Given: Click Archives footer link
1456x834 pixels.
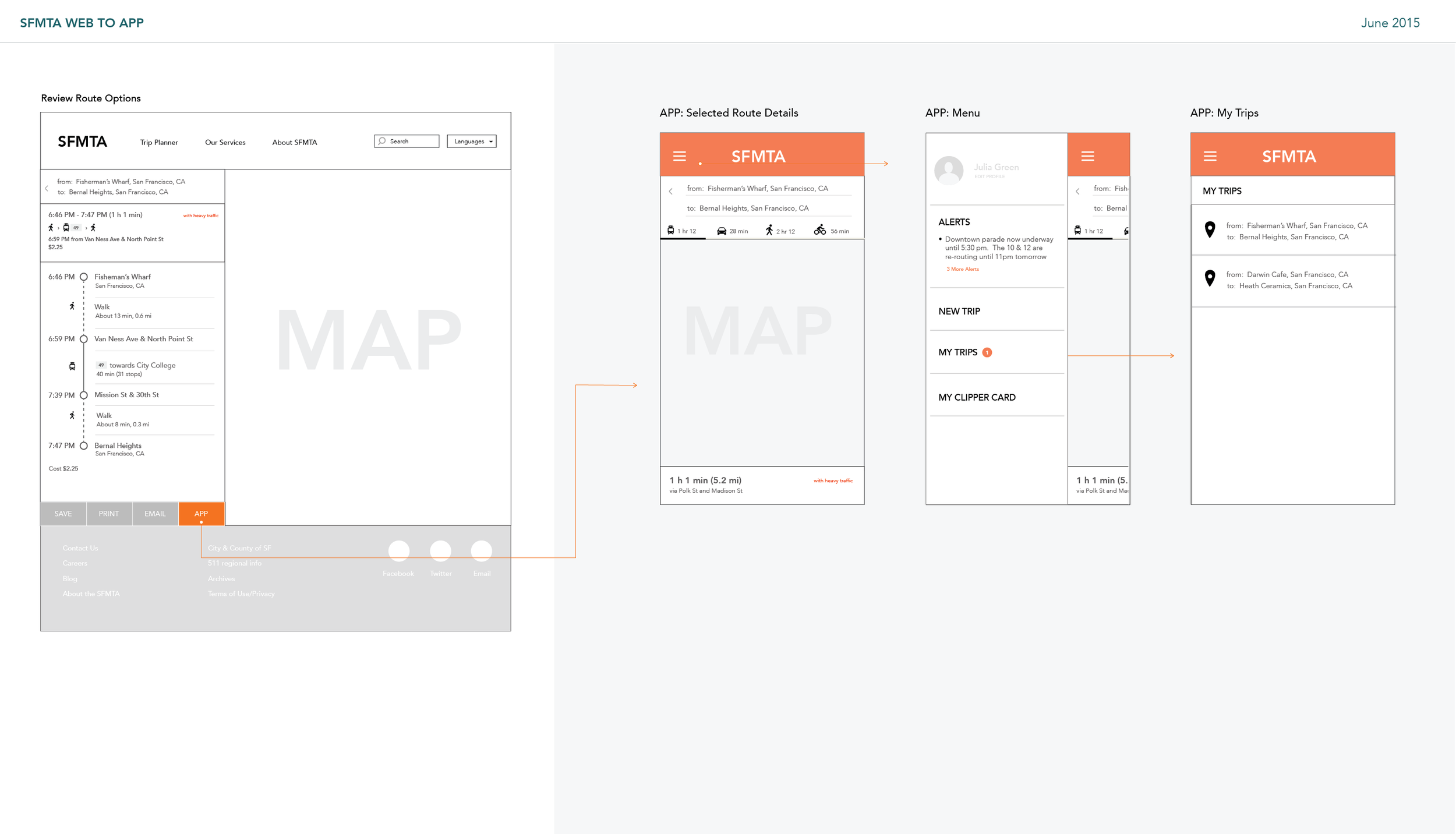Looking at the screenshot, I should 221,579.
